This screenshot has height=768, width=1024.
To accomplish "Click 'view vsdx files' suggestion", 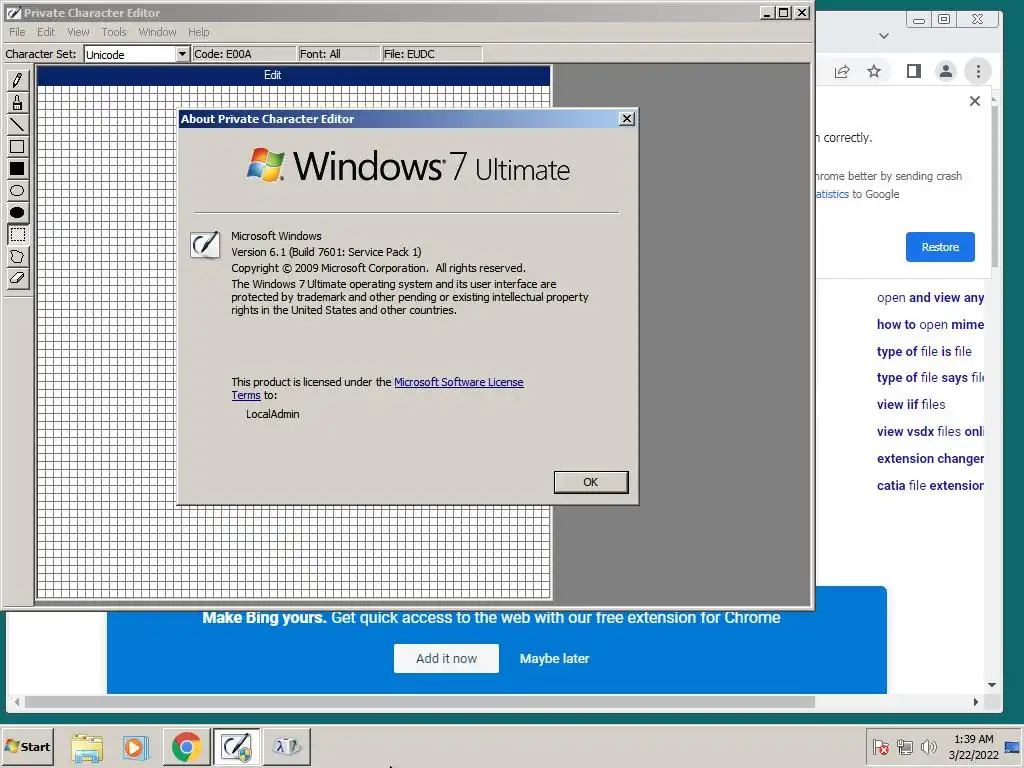I will (x=930, y=431).
